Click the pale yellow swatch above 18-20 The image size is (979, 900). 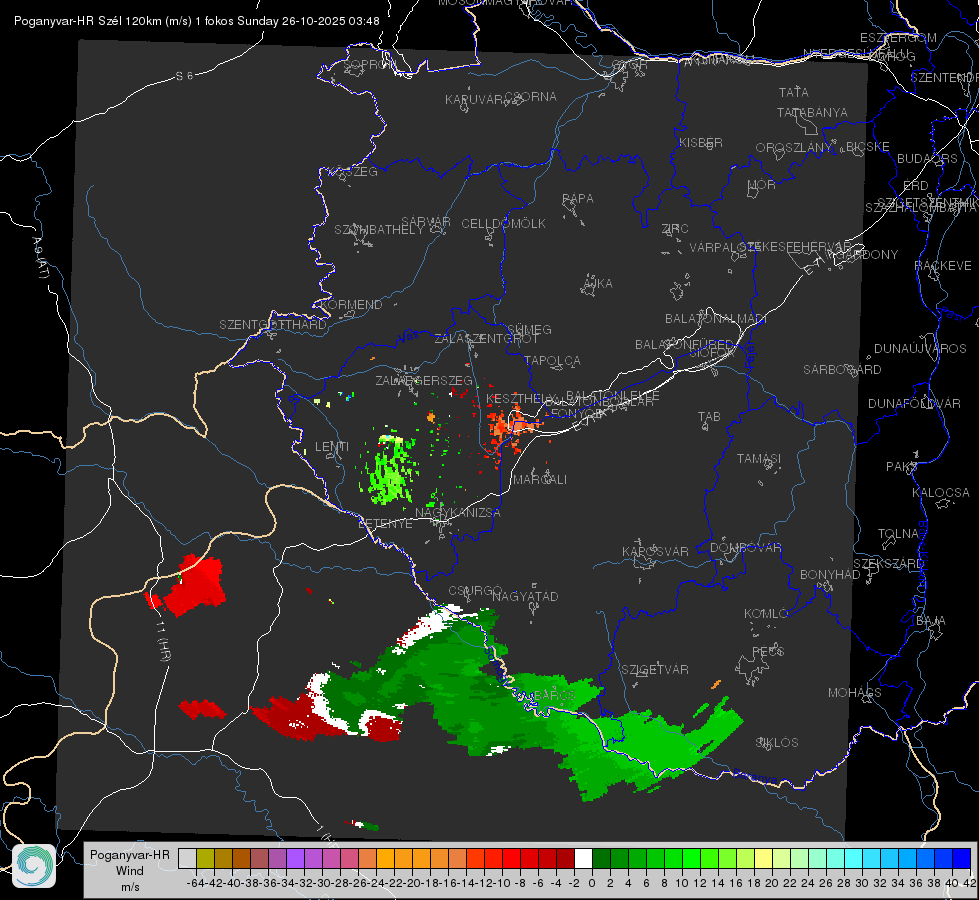click(x=764, y=858)
